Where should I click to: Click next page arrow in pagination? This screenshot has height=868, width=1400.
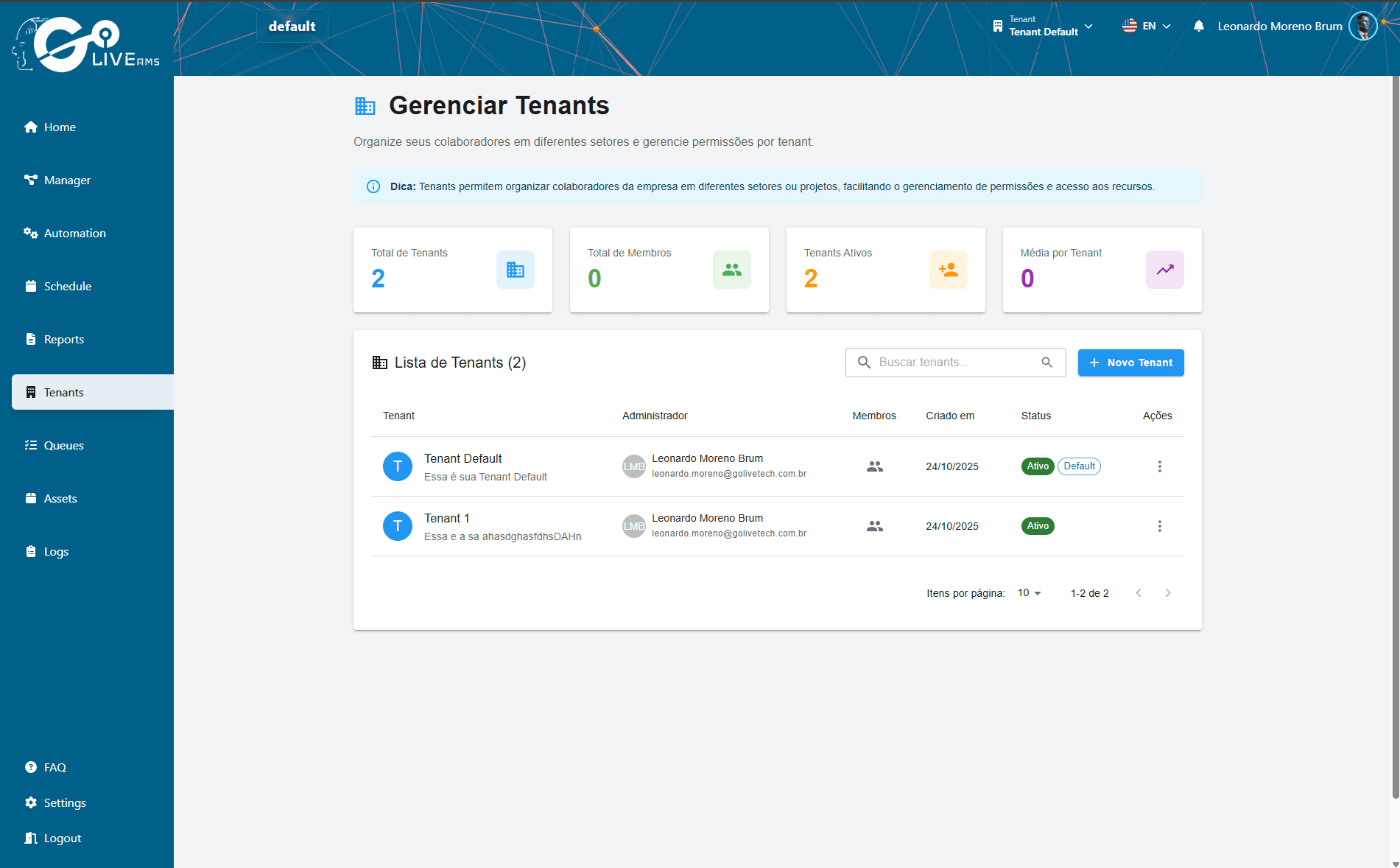[1167, 593]
